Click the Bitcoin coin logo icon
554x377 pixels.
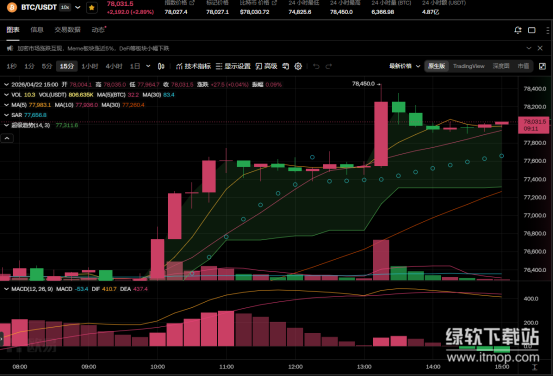[x=12, y=7]
